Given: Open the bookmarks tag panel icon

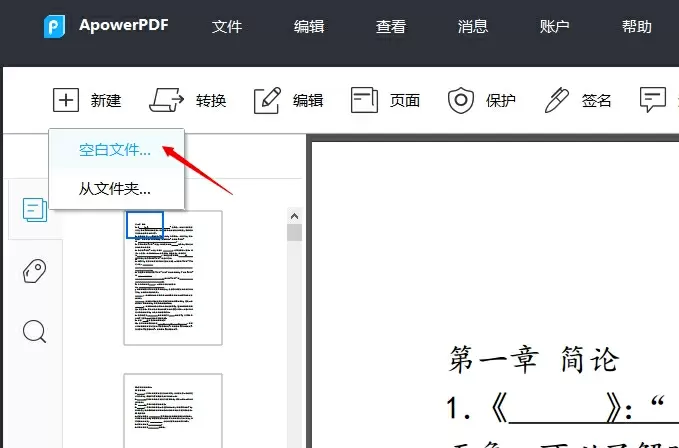Looking at the screenshot, I should [35, 271].
